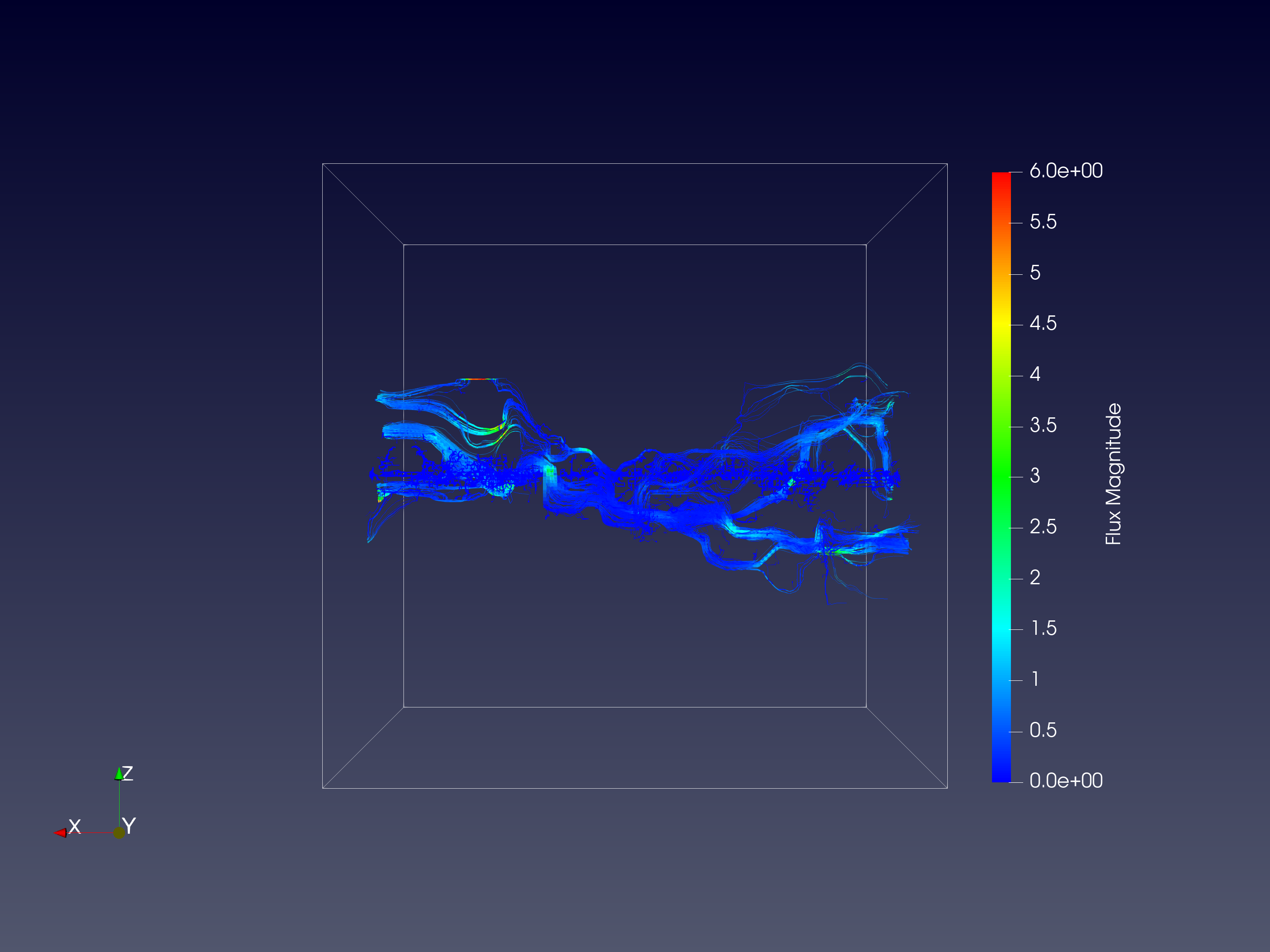Select the Flux Magnitude legend title
This screenshot has width=1270, height=952.
1113,474
